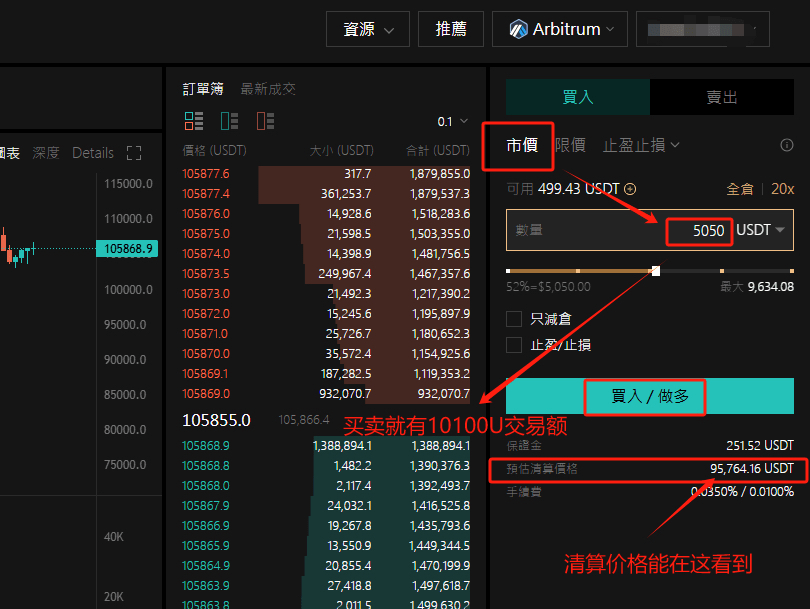Tick the 止盈/止損 checkbox
This screenshot has width=810, height=609.
[514, 345]
